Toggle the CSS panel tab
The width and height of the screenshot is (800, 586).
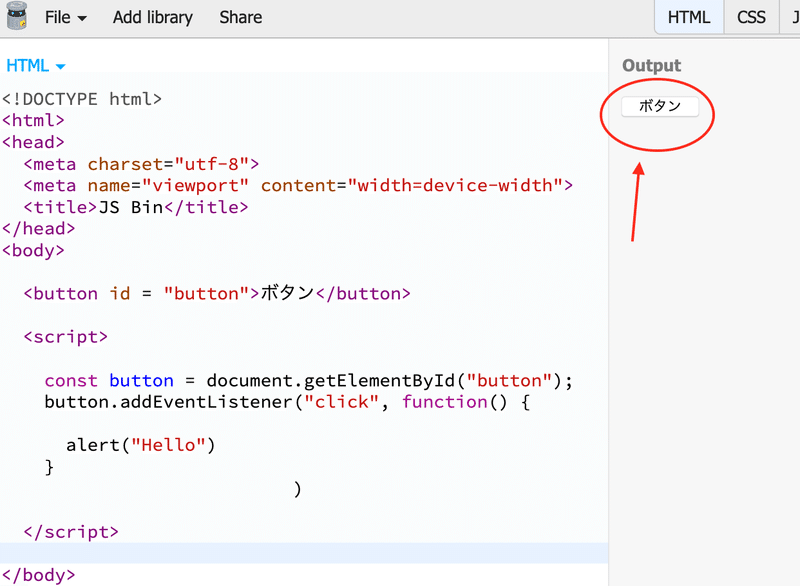tap(751, 17)
